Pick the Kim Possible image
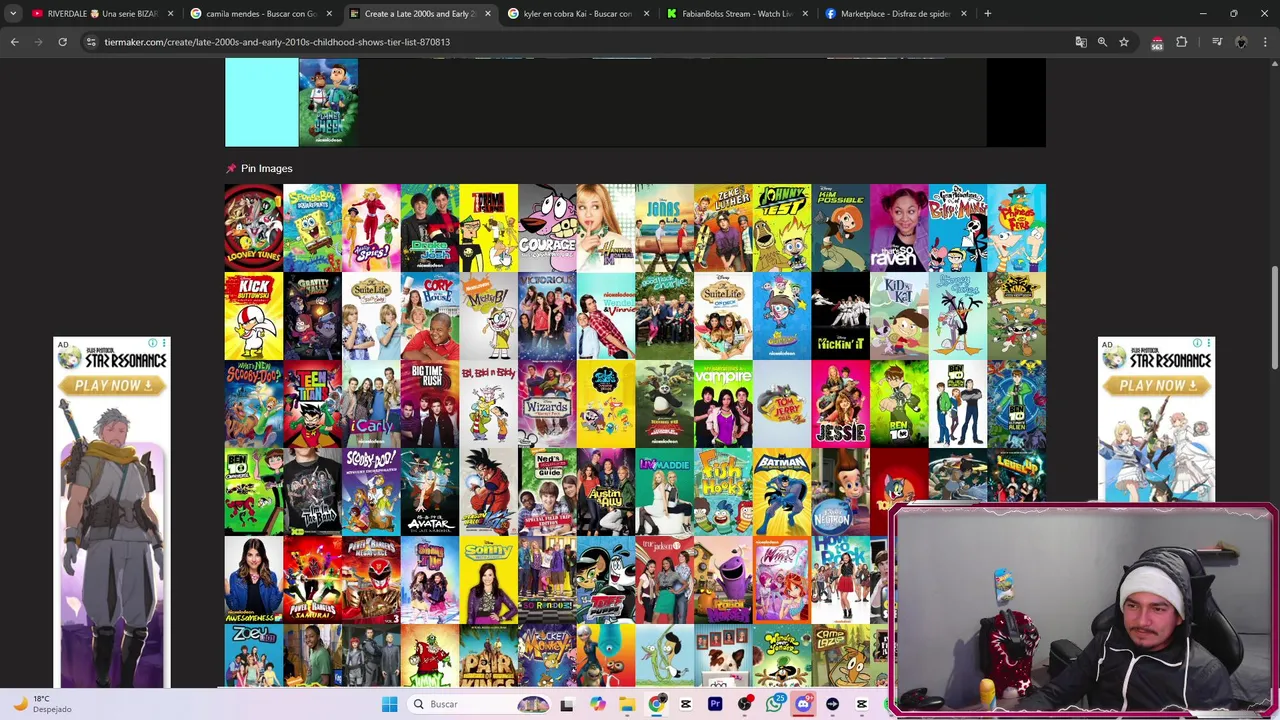Viewport: 1280px width, 720px height. pos(840,228)
